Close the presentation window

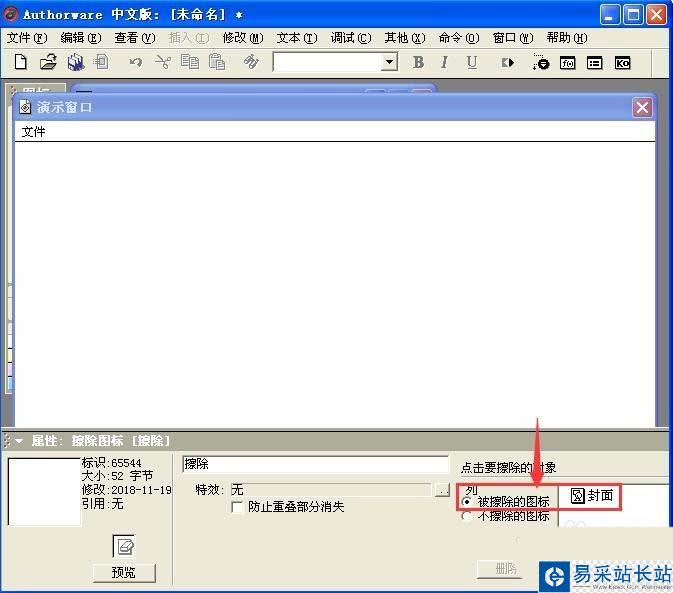pos(642,107)
